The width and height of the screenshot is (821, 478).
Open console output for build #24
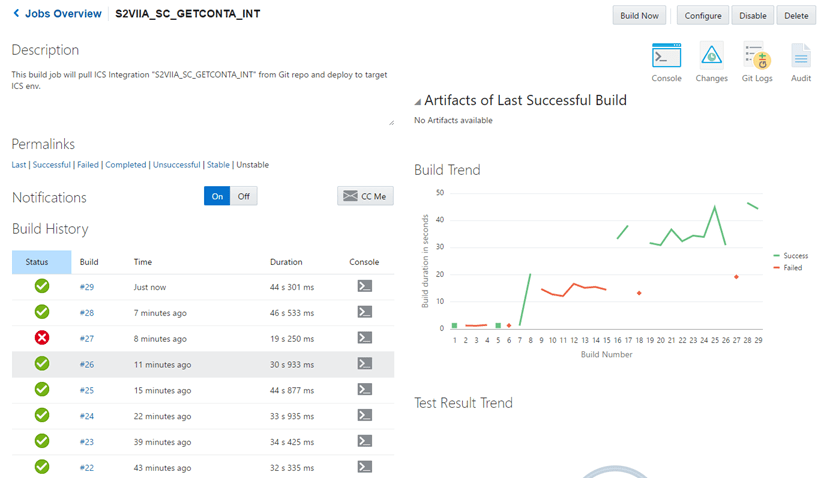365,415
